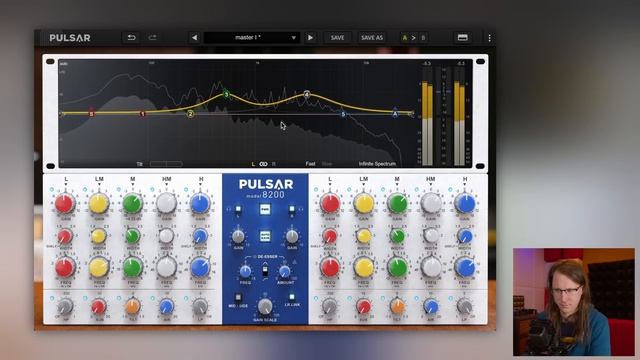This screenshot has width=640, height=360.
Task: Toggle left channel L band enable LED
Action: point(51,190)
